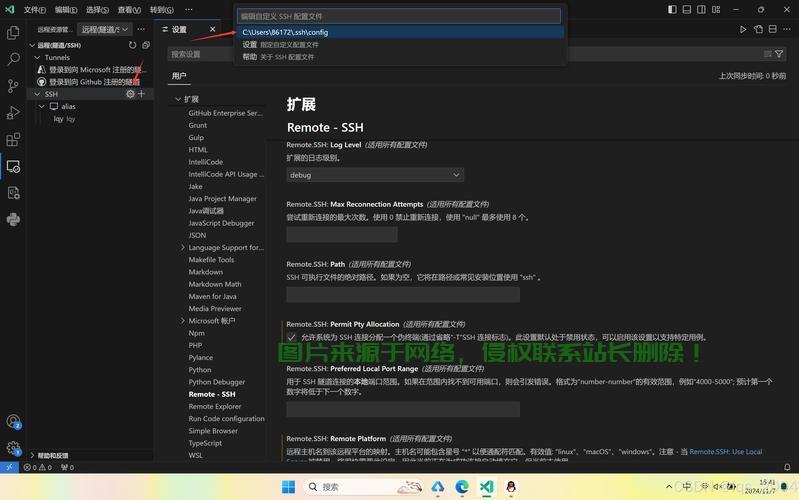Open customize layout icon
The width and height of the screenshot is (799, 500).
[716, 9]
